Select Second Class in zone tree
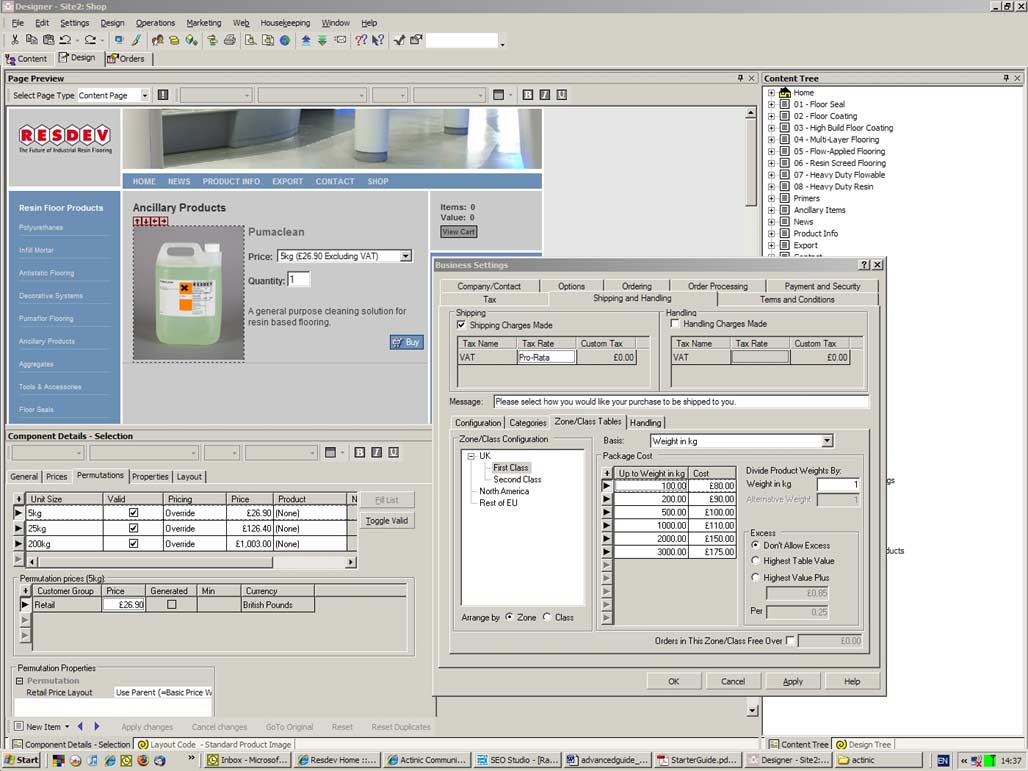1028x771 pixels. point(517,480)
